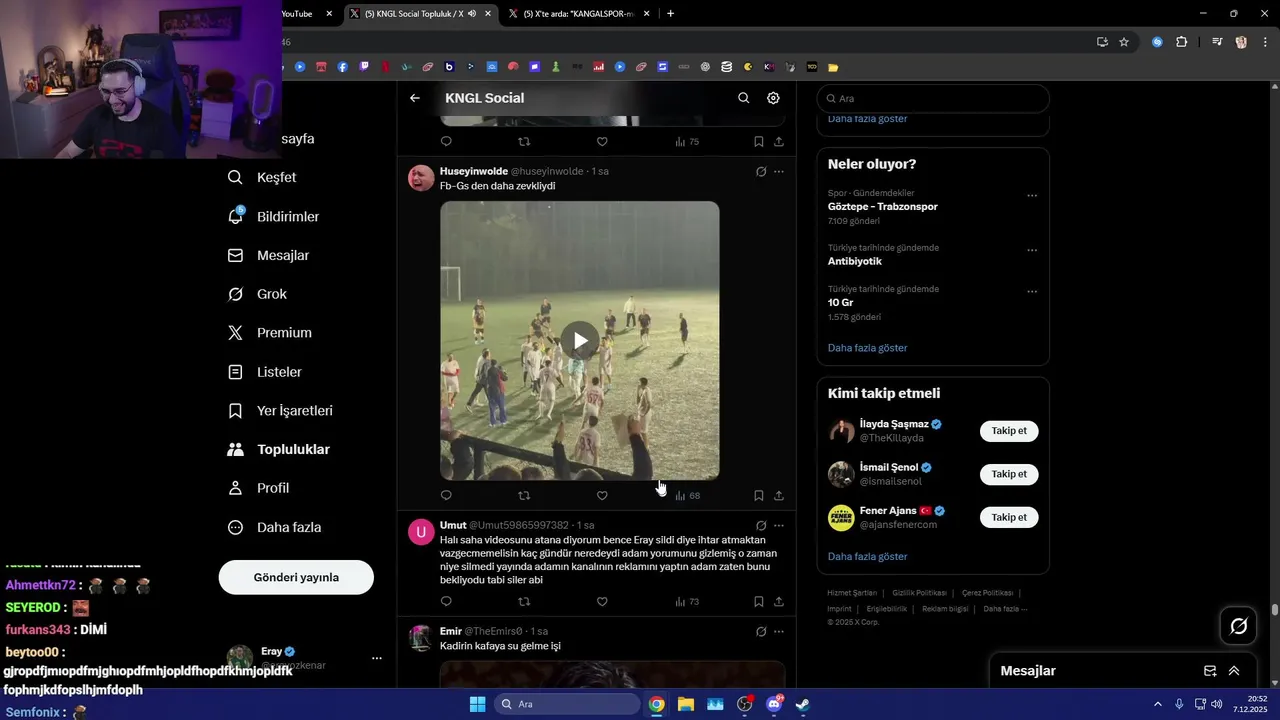The width and height of the screenshot is (1280, 720).
Task: Follow İlayda Şaşmaz
Action: click(x=1009, y=431)
